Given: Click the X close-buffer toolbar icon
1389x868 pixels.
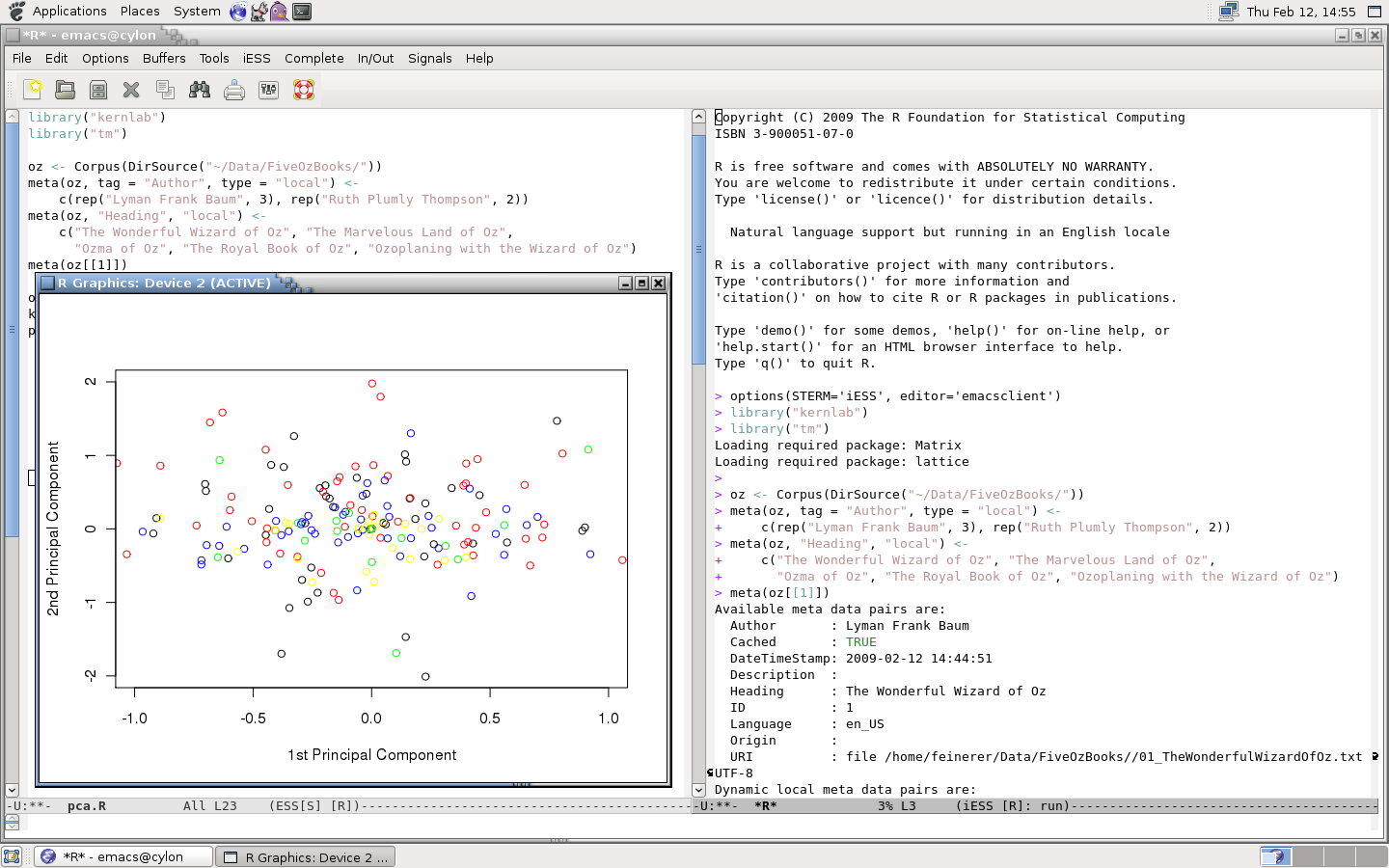Looking at the screenshot, I should [x=131, y=90].
